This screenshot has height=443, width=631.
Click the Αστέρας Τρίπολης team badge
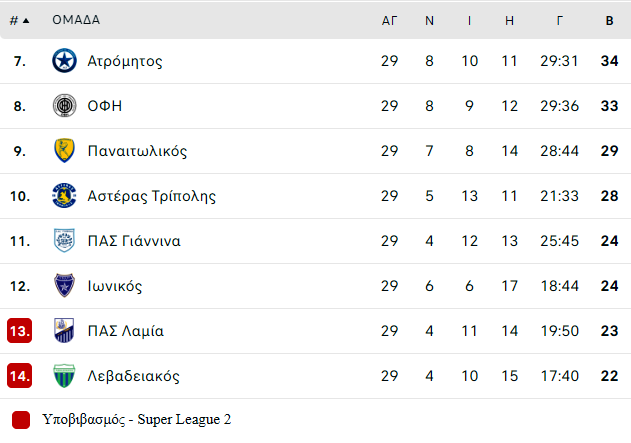[x=64, y=196]
